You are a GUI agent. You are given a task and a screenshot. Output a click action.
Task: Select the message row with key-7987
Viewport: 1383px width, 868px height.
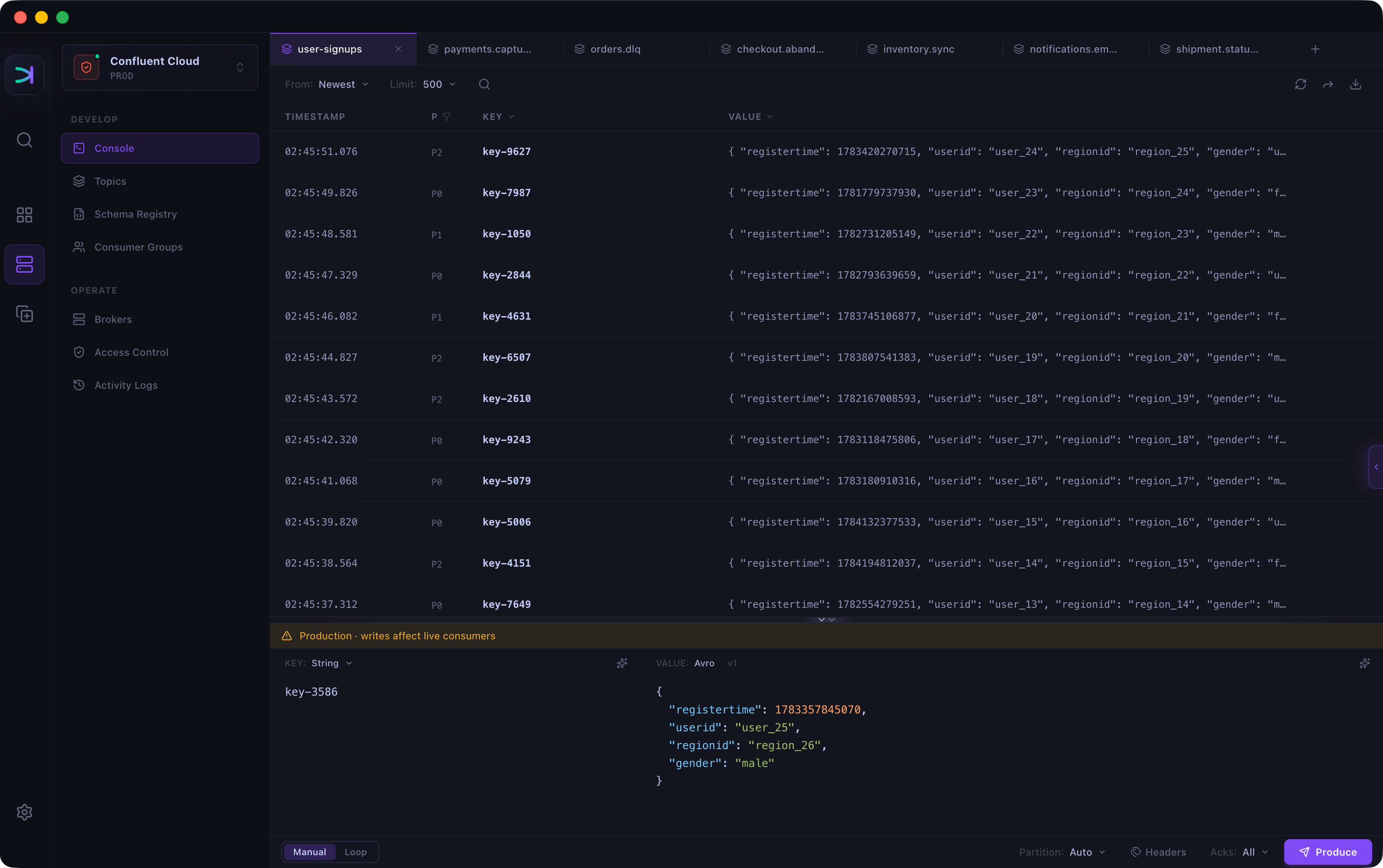pos(826,193)
